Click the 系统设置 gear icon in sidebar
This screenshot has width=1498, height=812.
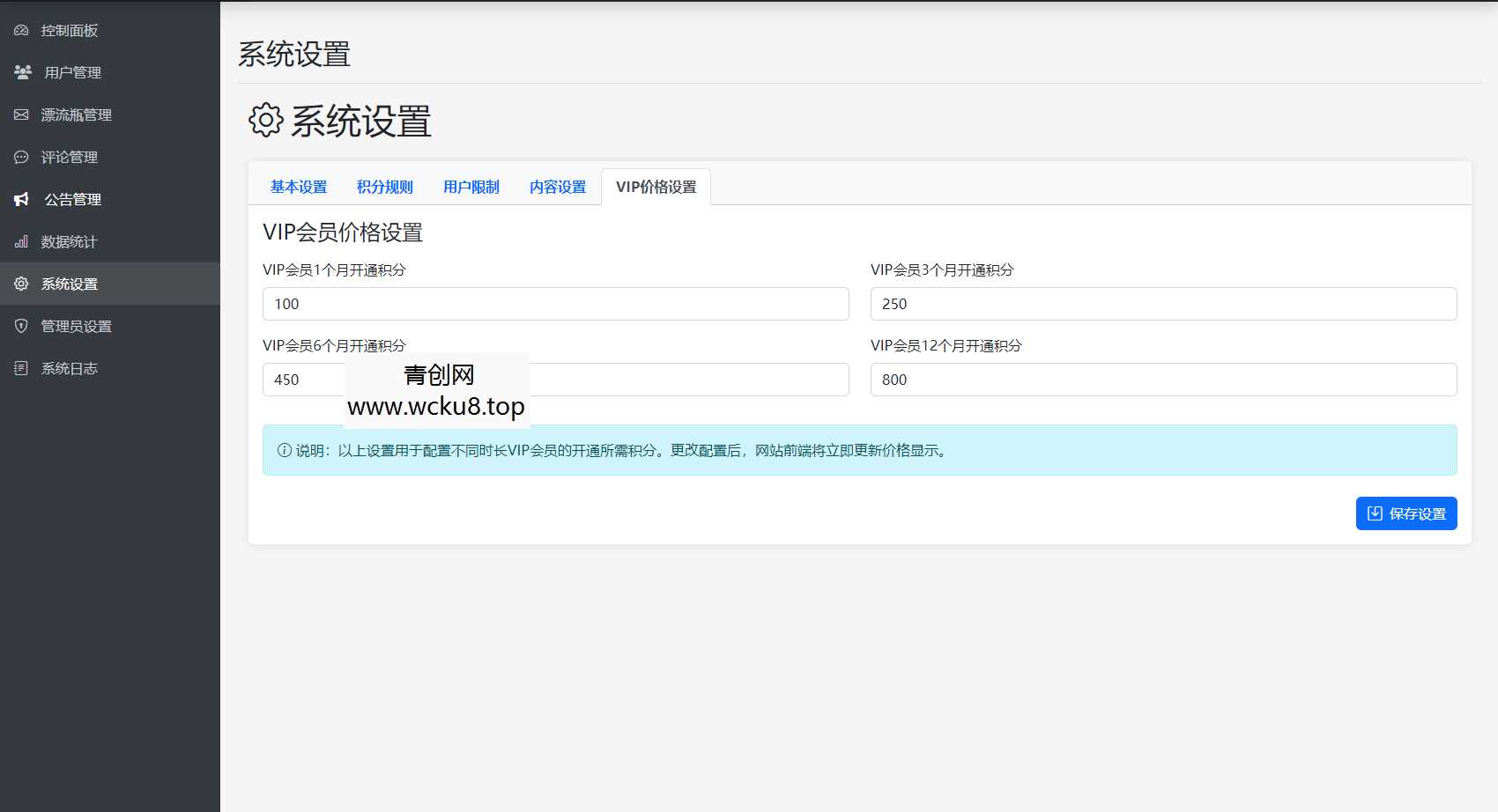click(21, 283)
